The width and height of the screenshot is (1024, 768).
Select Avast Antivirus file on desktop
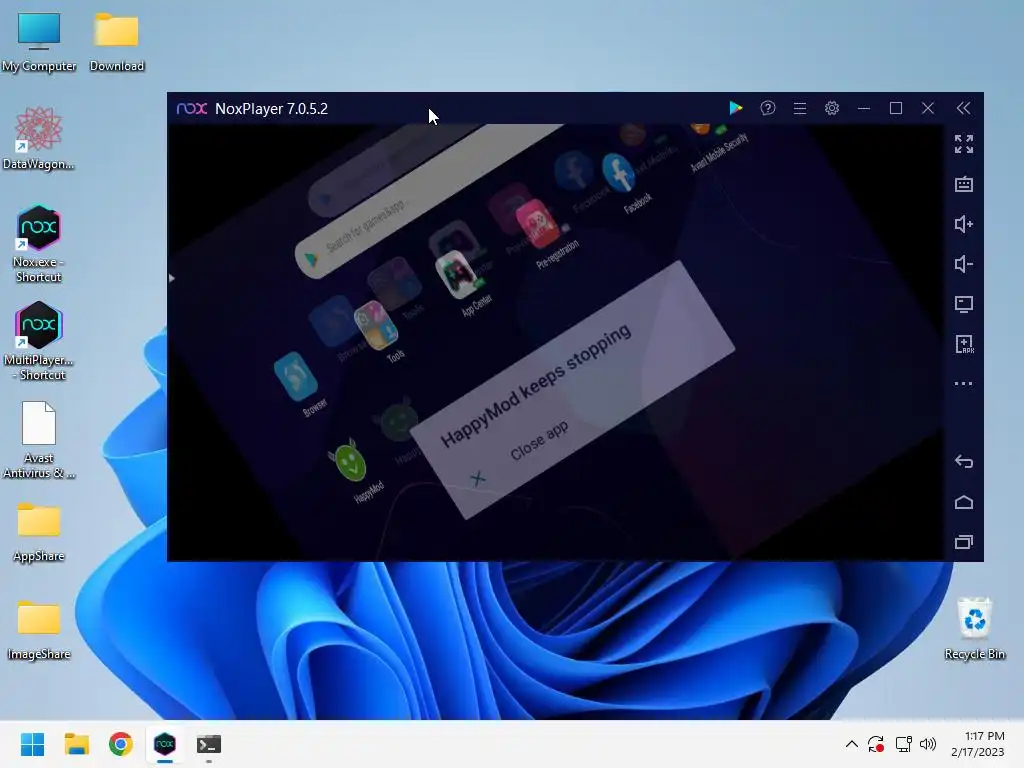39,440
